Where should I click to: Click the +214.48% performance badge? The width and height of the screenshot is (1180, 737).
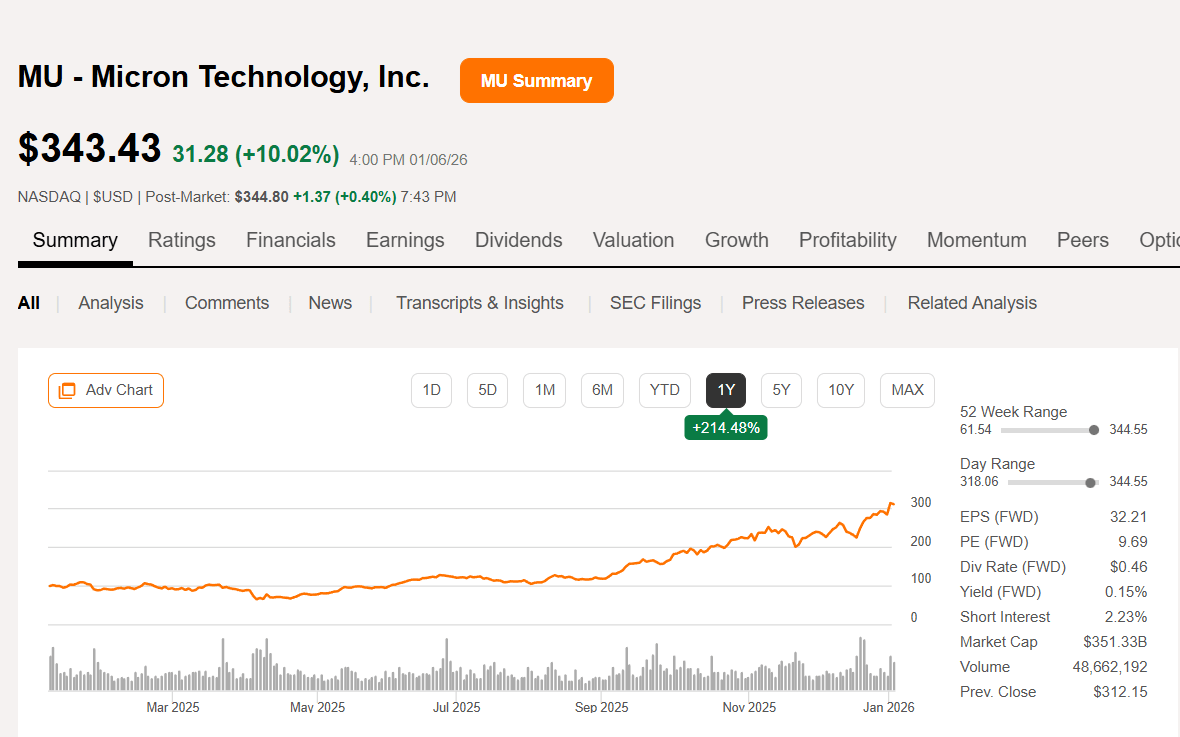pyautogui.click(x=725, y=426)
